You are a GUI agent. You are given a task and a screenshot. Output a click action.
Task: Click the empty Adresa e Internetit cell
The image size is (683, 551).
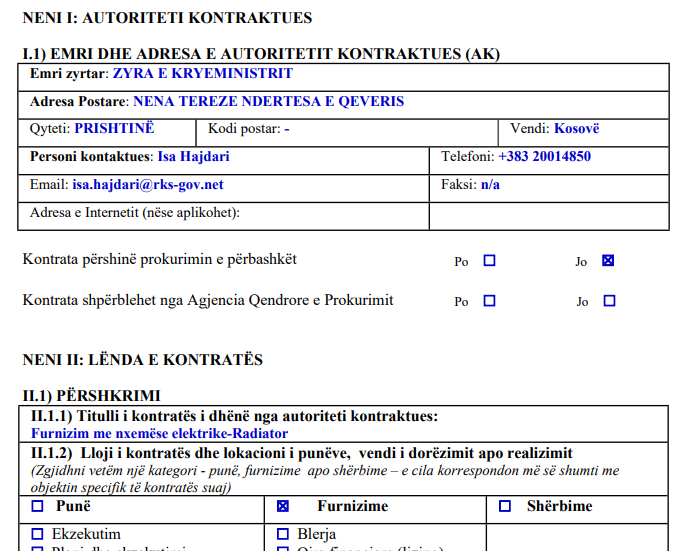click(549, 214)
